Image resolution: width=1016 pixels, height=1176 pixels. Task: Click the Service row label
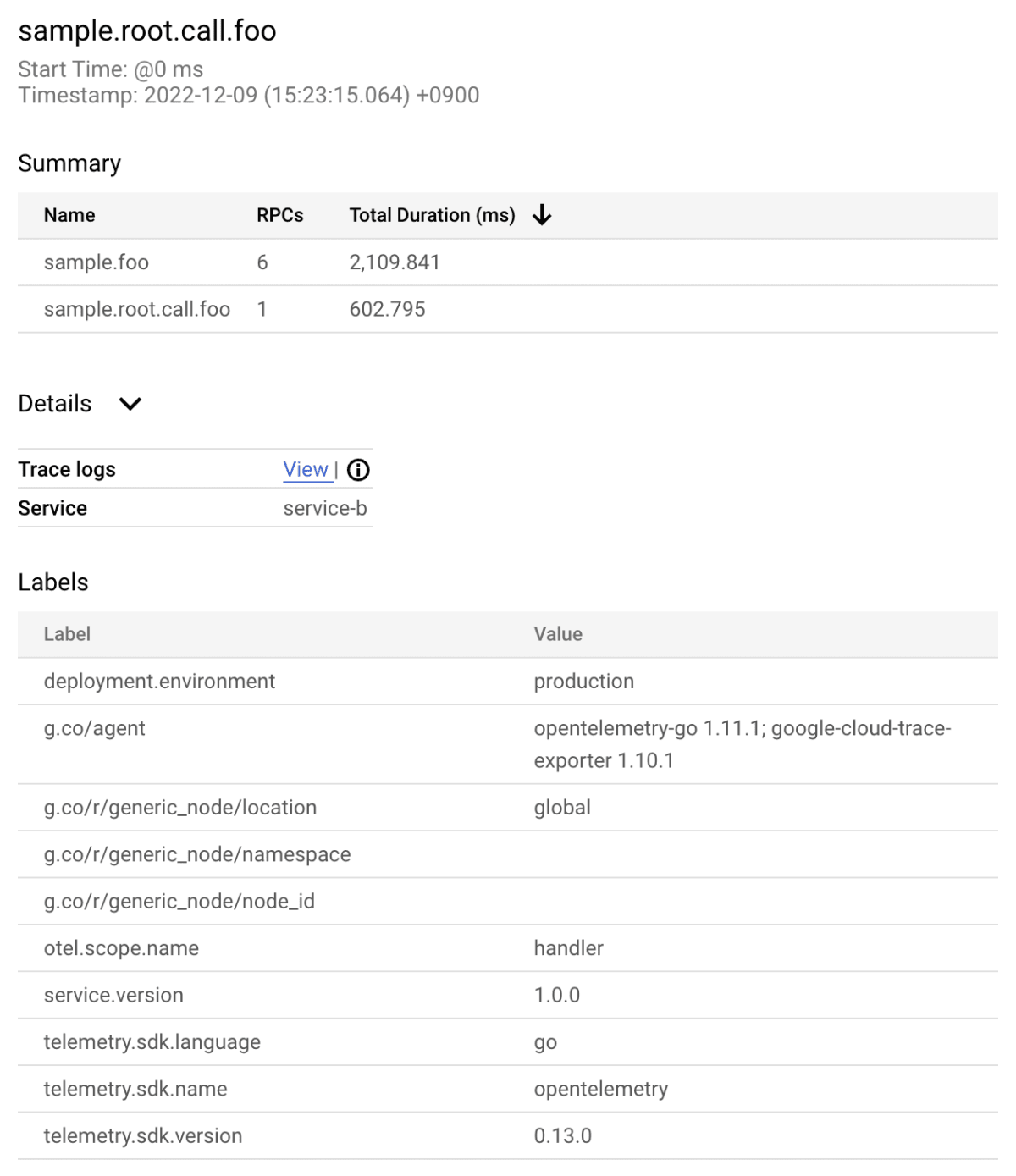(x=52, y=508)
